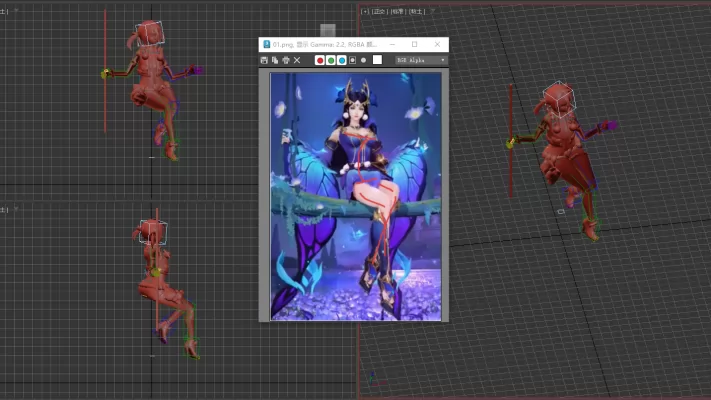Click the 01.png window app icon
The height and width of the screenshot is (400, 711).
266,45
